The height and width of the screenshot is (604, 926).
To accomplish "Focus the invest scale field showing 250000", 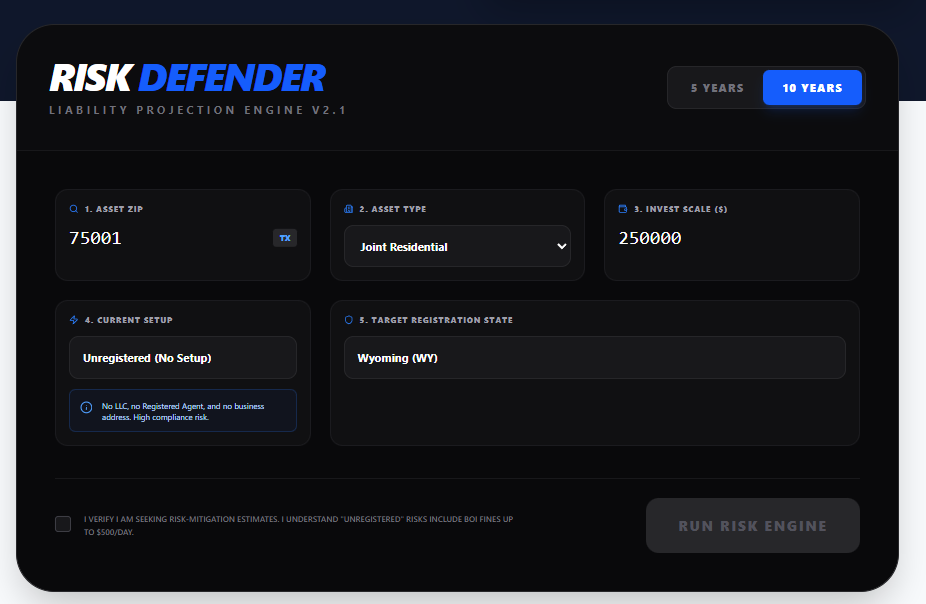I will [730, 238].
